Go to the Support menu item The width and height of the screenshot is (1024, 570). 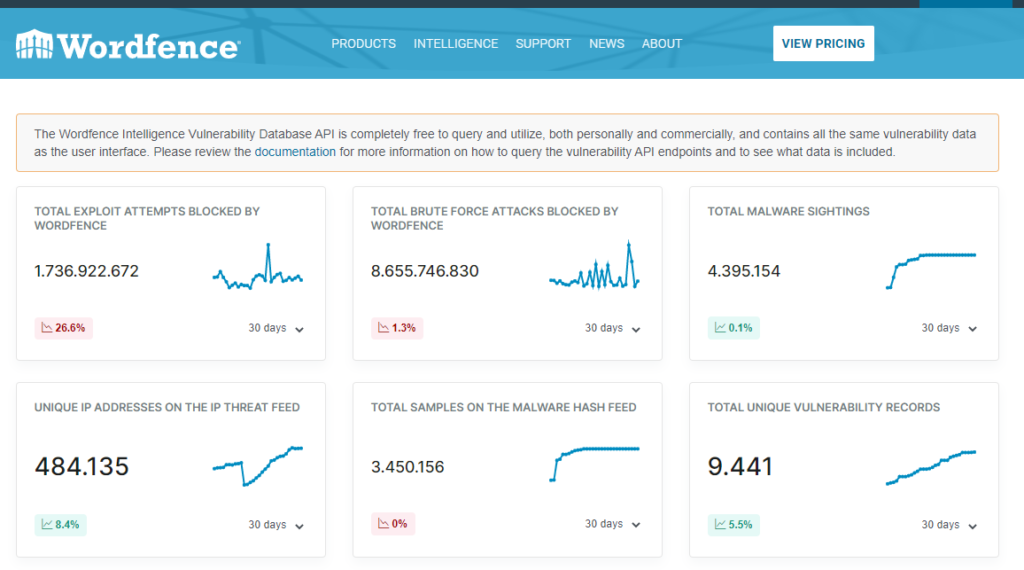543,44
